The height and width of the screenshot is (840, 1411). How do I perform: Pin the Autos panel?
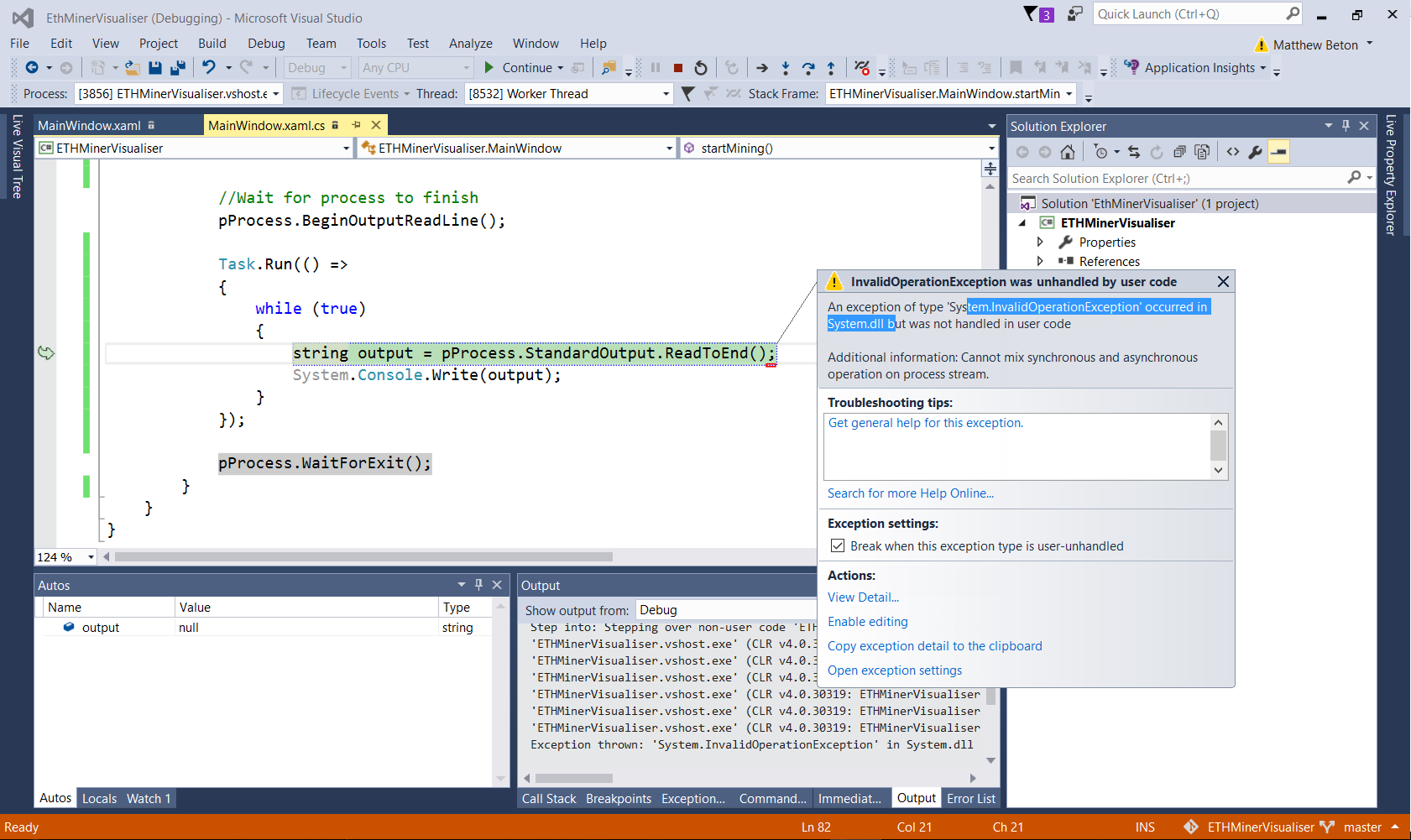click(478, 584)
